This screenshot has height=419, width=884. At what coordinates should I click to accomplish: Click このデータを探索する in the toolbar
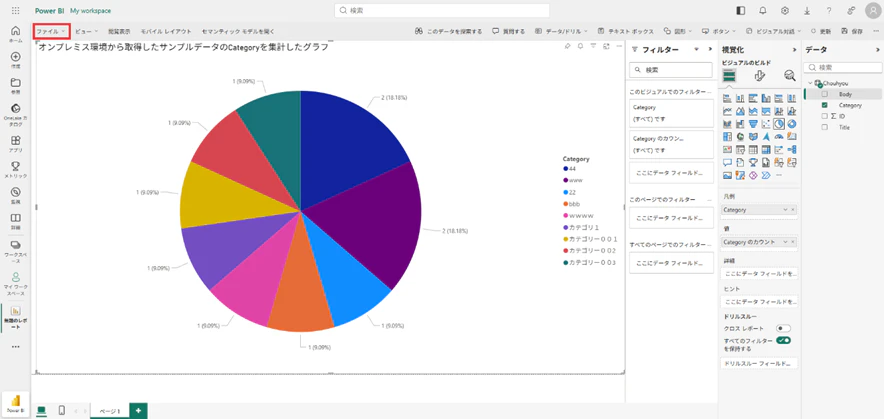[449, 32]
